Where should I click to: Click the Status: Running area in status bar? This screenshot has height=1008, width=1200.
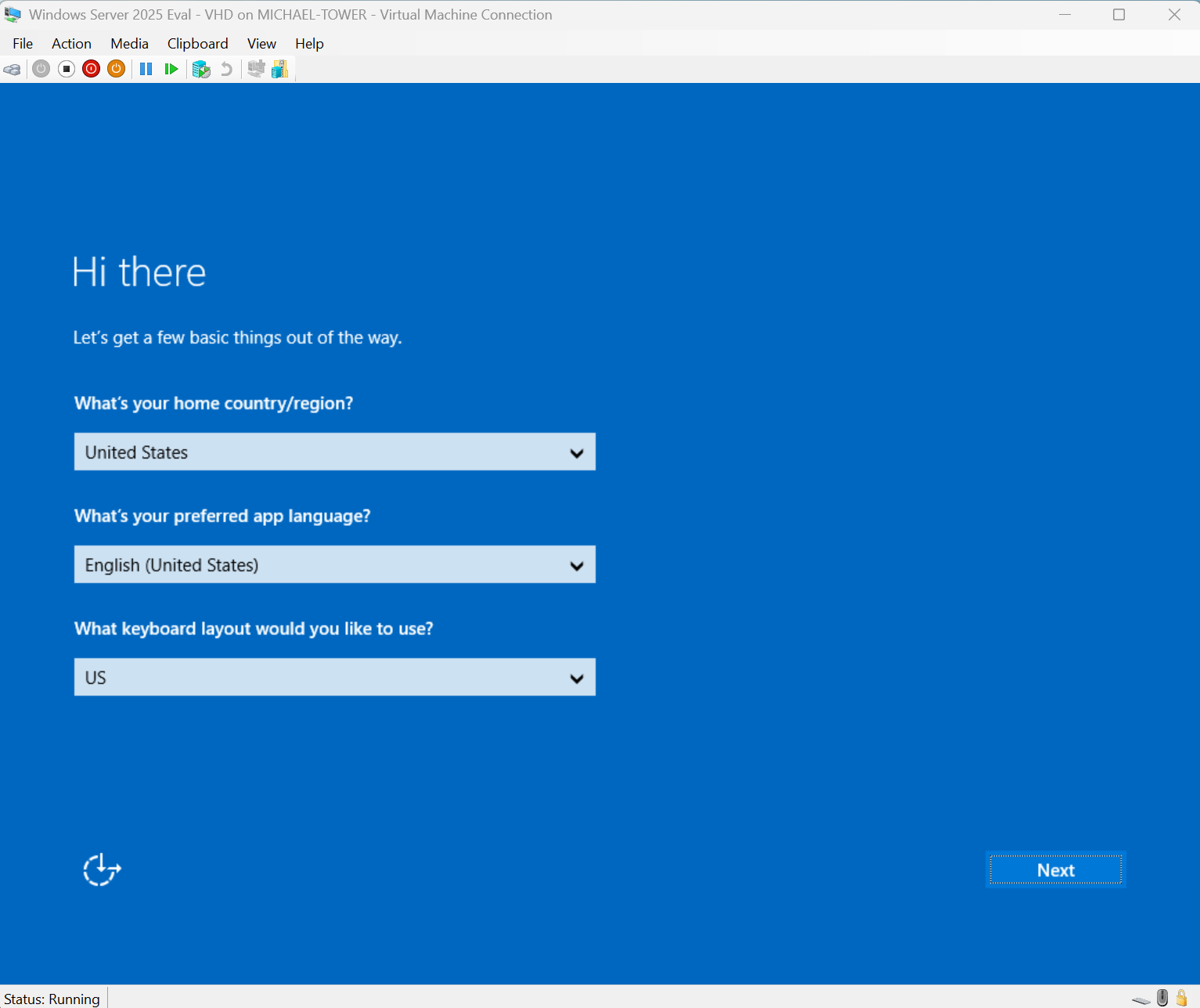point(52,998)
